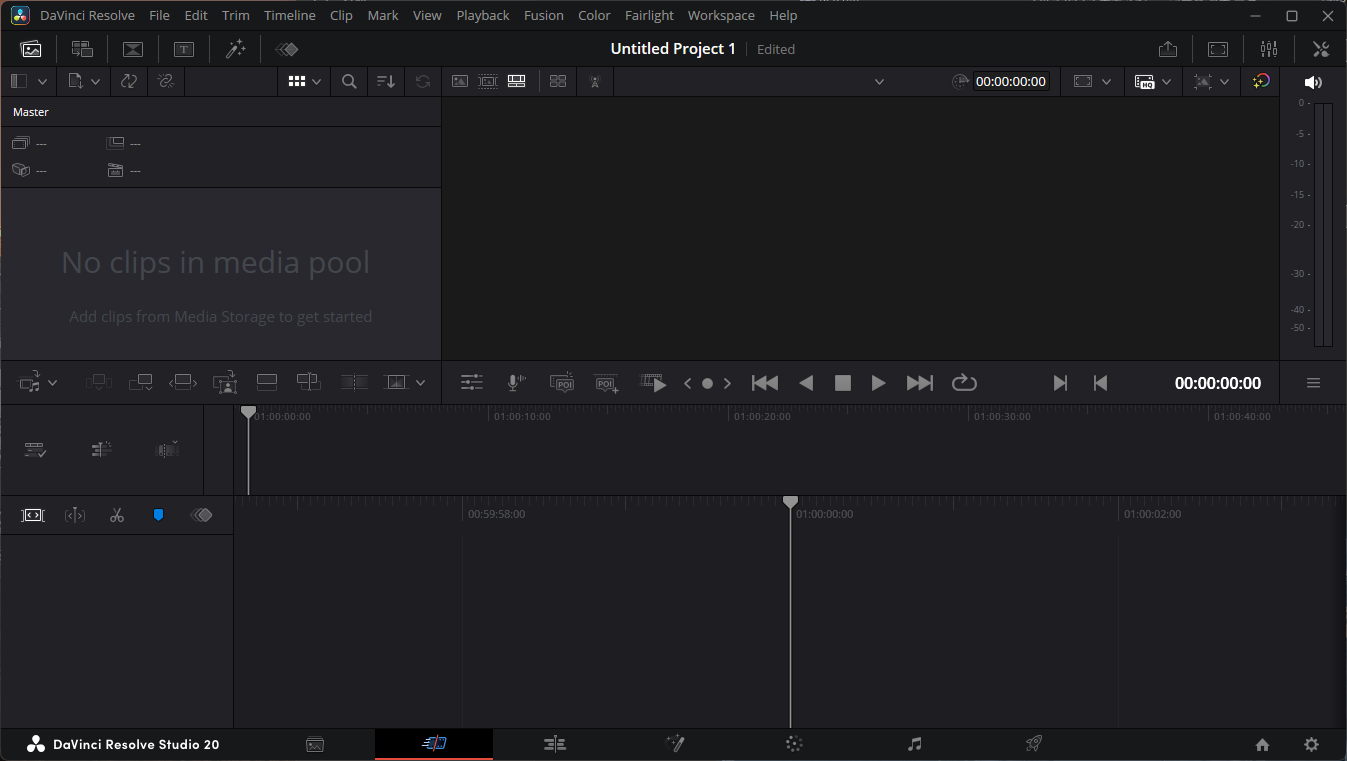Click the Append to end icon

pyautogui.click(x=141, y=382)
